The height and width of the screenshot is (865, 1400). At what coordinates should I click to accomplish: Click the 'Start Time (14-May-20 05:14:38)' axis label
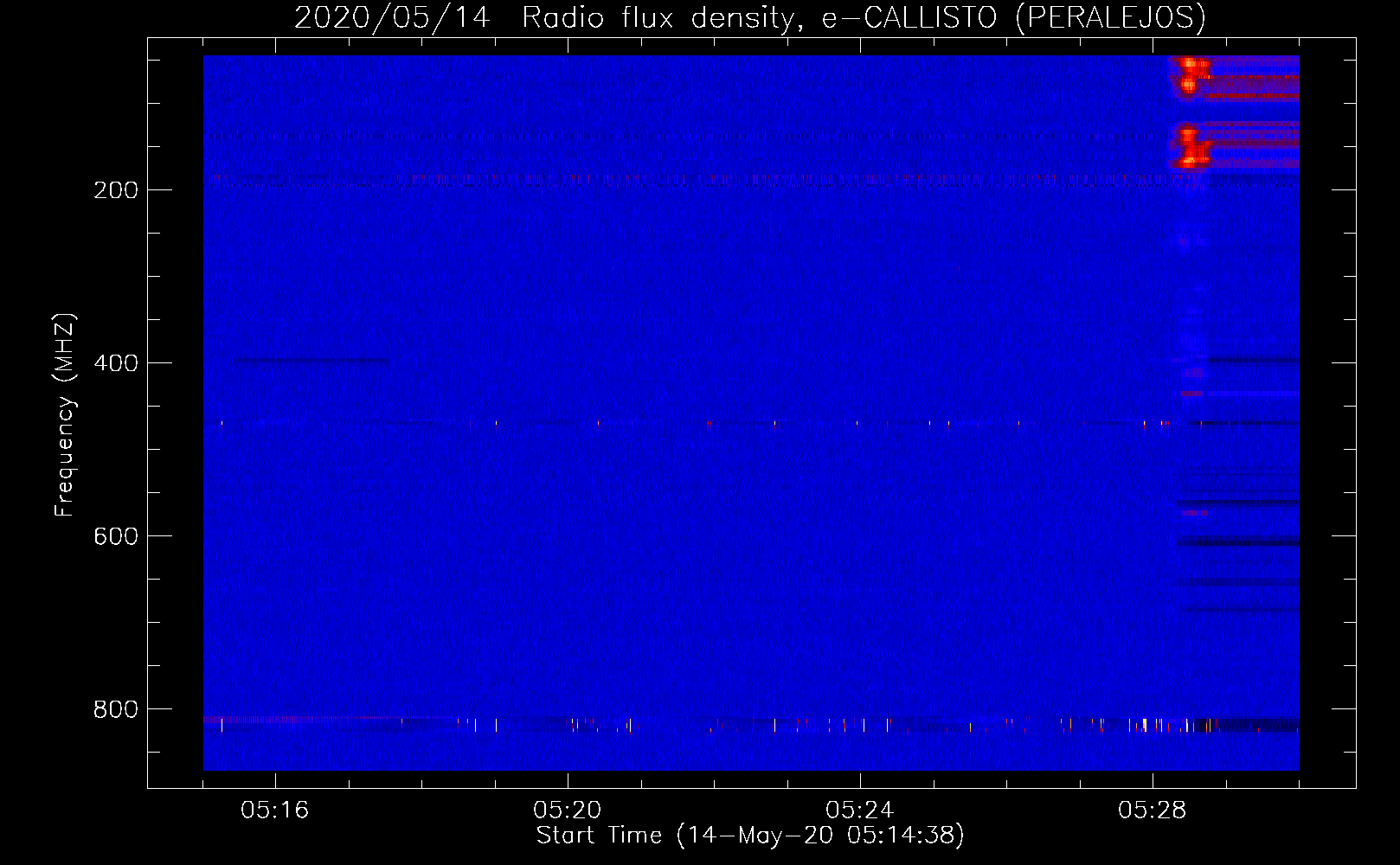[750, 836]
